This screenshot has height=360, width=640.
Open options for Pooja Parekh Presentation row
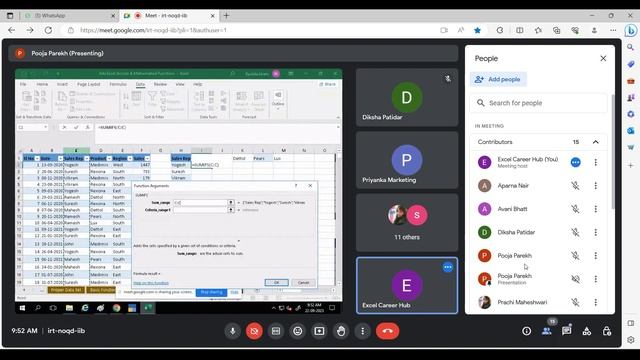point(596,279)
